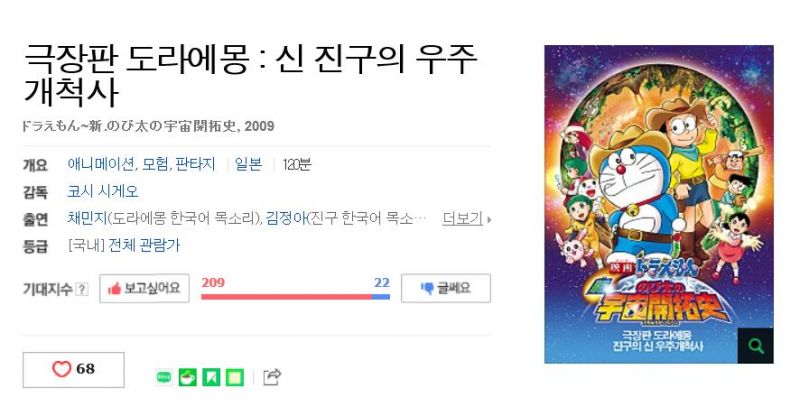Click the thumbs-down 글쎄요 button
This screenshot has width=800, height=407.
click(446, 288)
